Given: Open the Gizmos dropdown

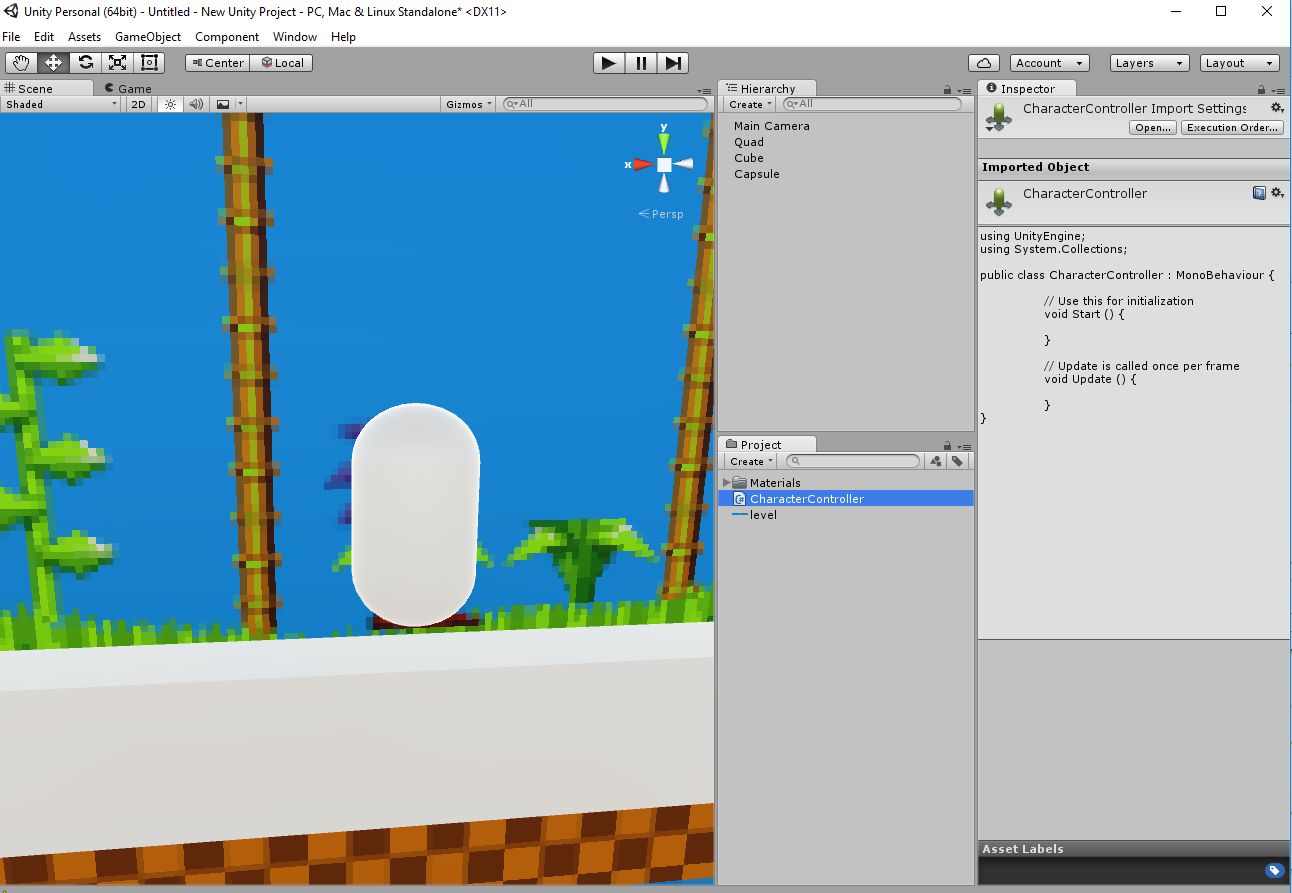Looking at the screenshot, I should click(x=469, y=104).
